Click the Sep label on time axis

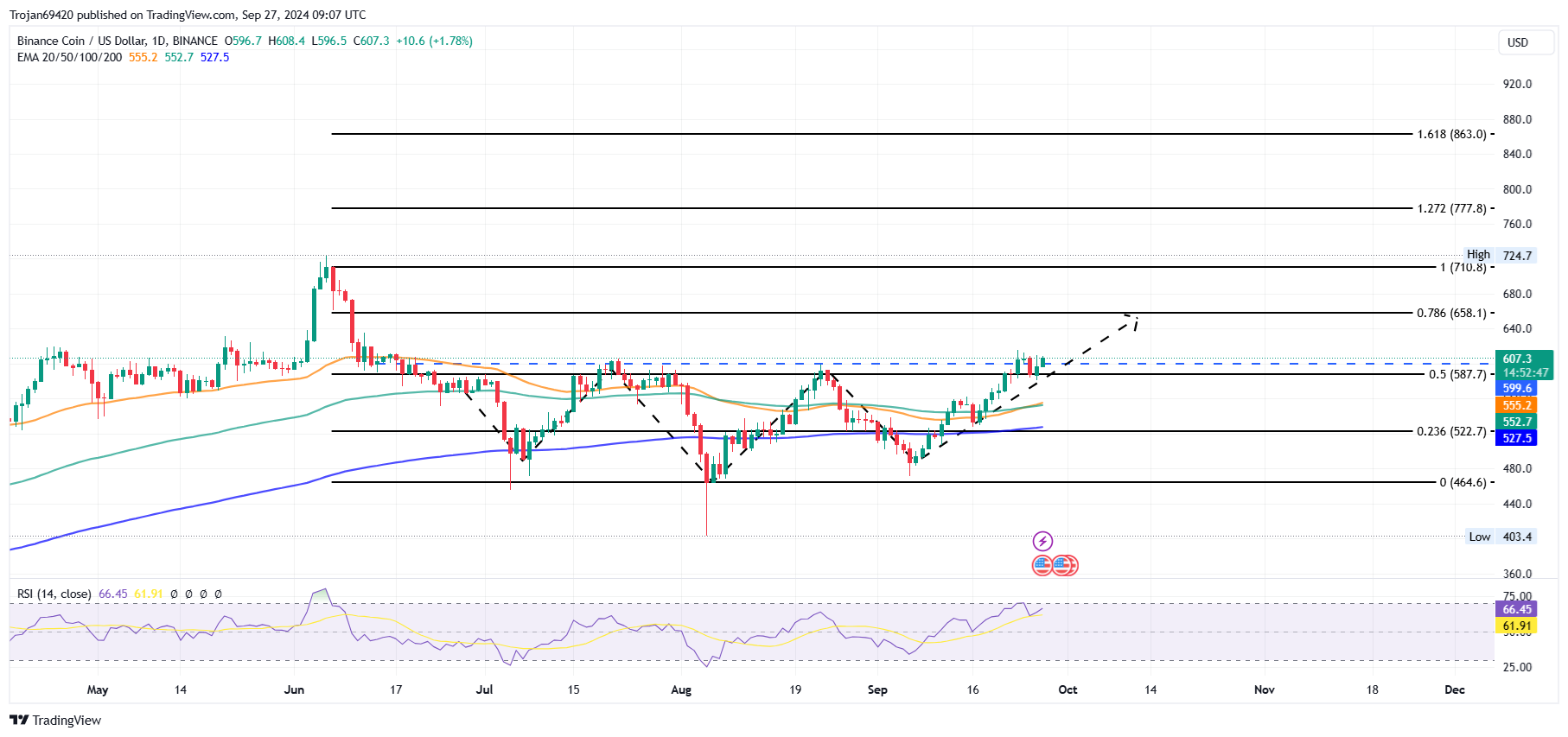877,689
